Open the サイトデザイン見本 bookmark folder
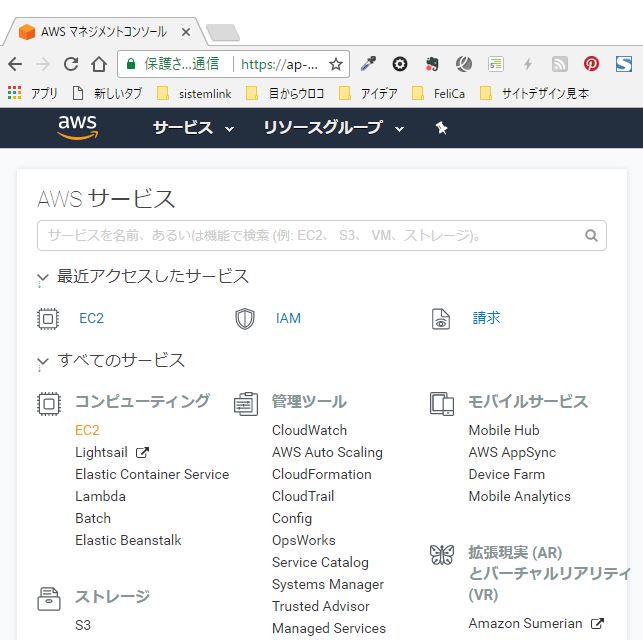This screenshot has width=643, height=640. coord(534,93)
